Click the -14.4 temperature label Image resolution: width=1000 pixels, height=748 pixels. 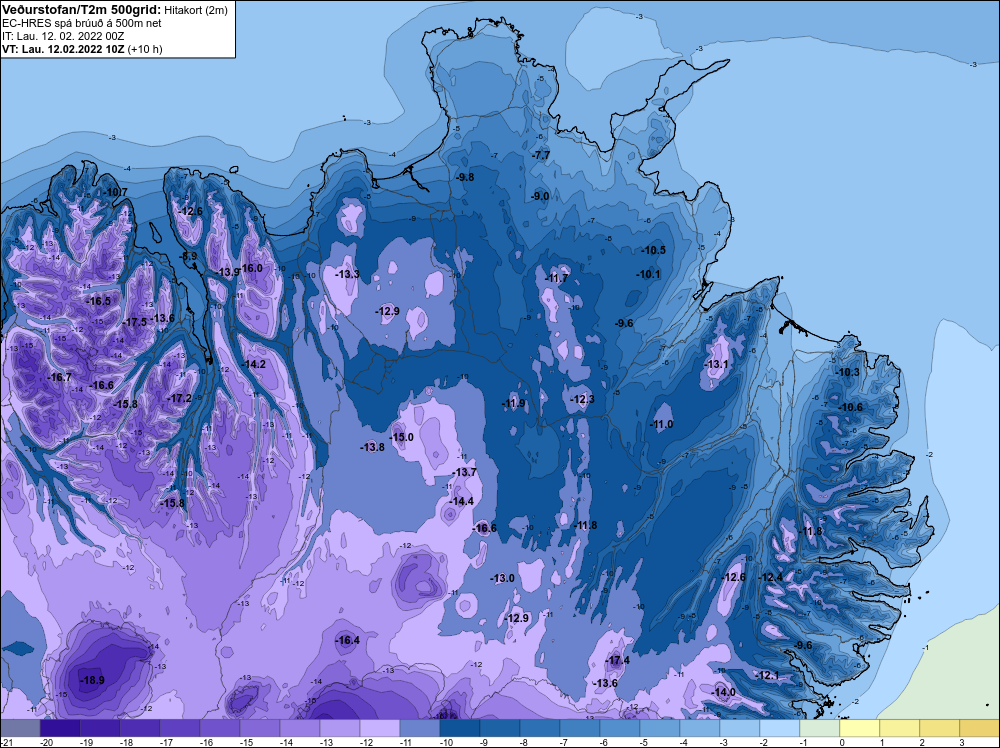click(x=461, y=501)
